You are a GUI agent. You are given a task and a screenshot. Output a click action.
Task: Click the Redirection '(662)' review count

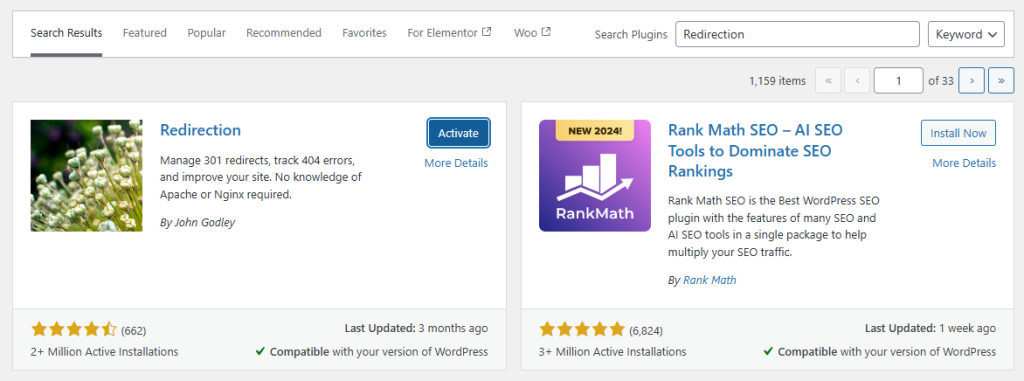[133, 331]
